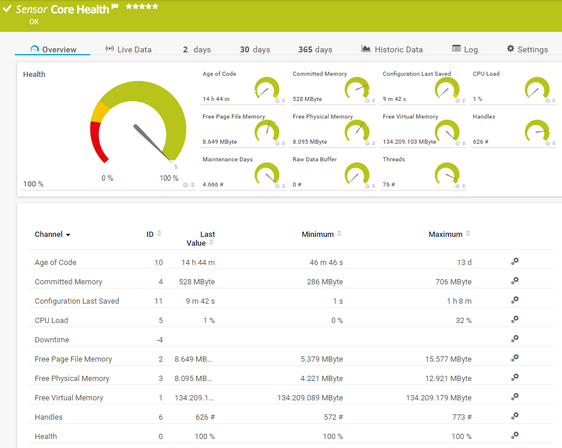Screen dimensions: 562x448
Task: Open channel settings gear for CPU Load row
Action: pos(515,320)
